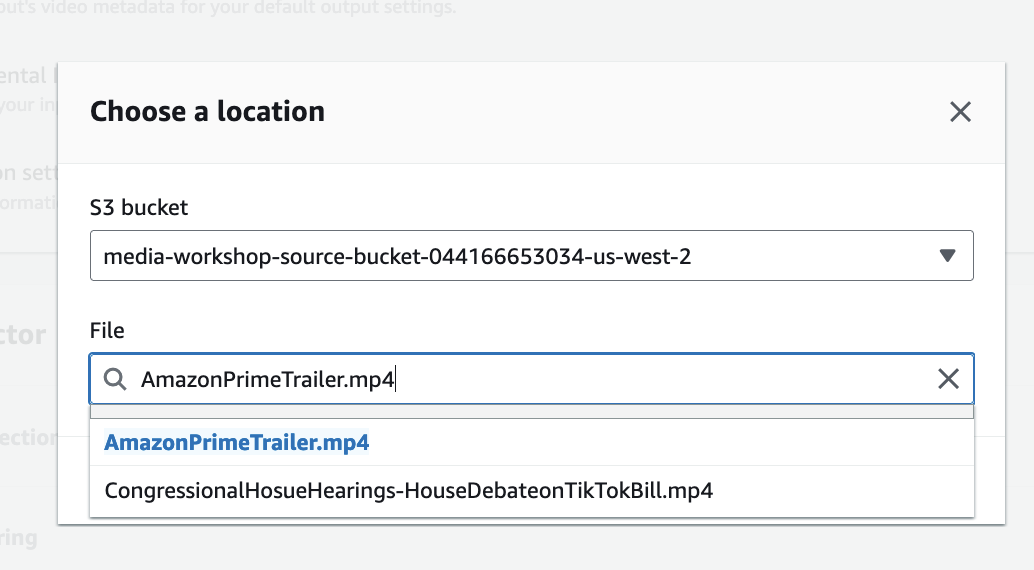Click the dimmed "ctor" heading behind dialog
Viewport: 1034px width, 570px height.
click(23, 335)
